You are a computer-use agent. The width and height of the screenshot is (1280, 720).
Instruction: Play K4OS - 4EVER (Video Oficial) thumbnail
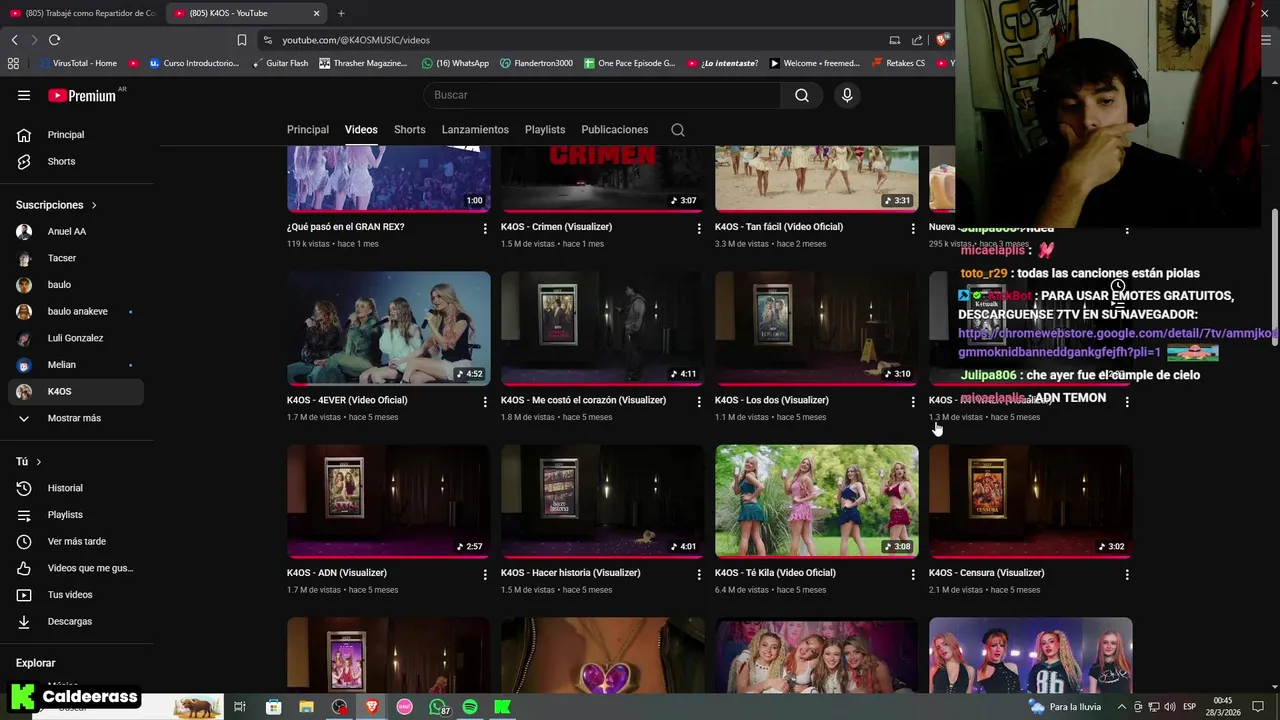389,328
